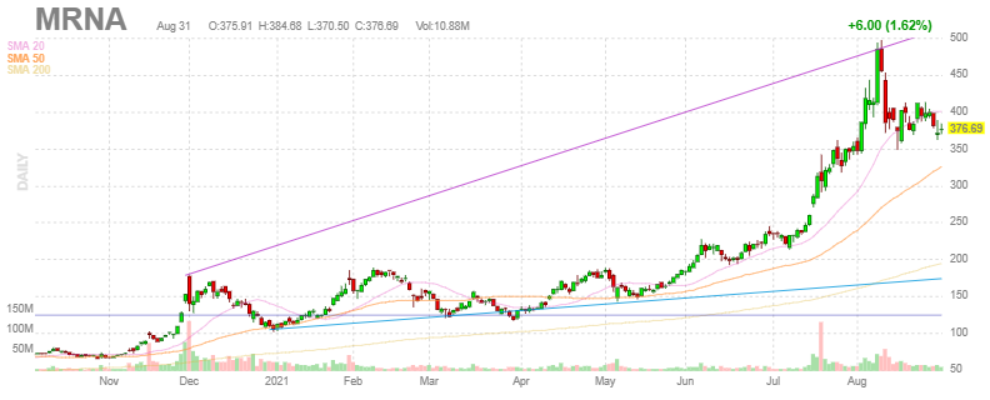The height and width of the screenshot is (400, 990).
Task: Click the highlighted 376.69 current price tag
Action: click(965, 129)
